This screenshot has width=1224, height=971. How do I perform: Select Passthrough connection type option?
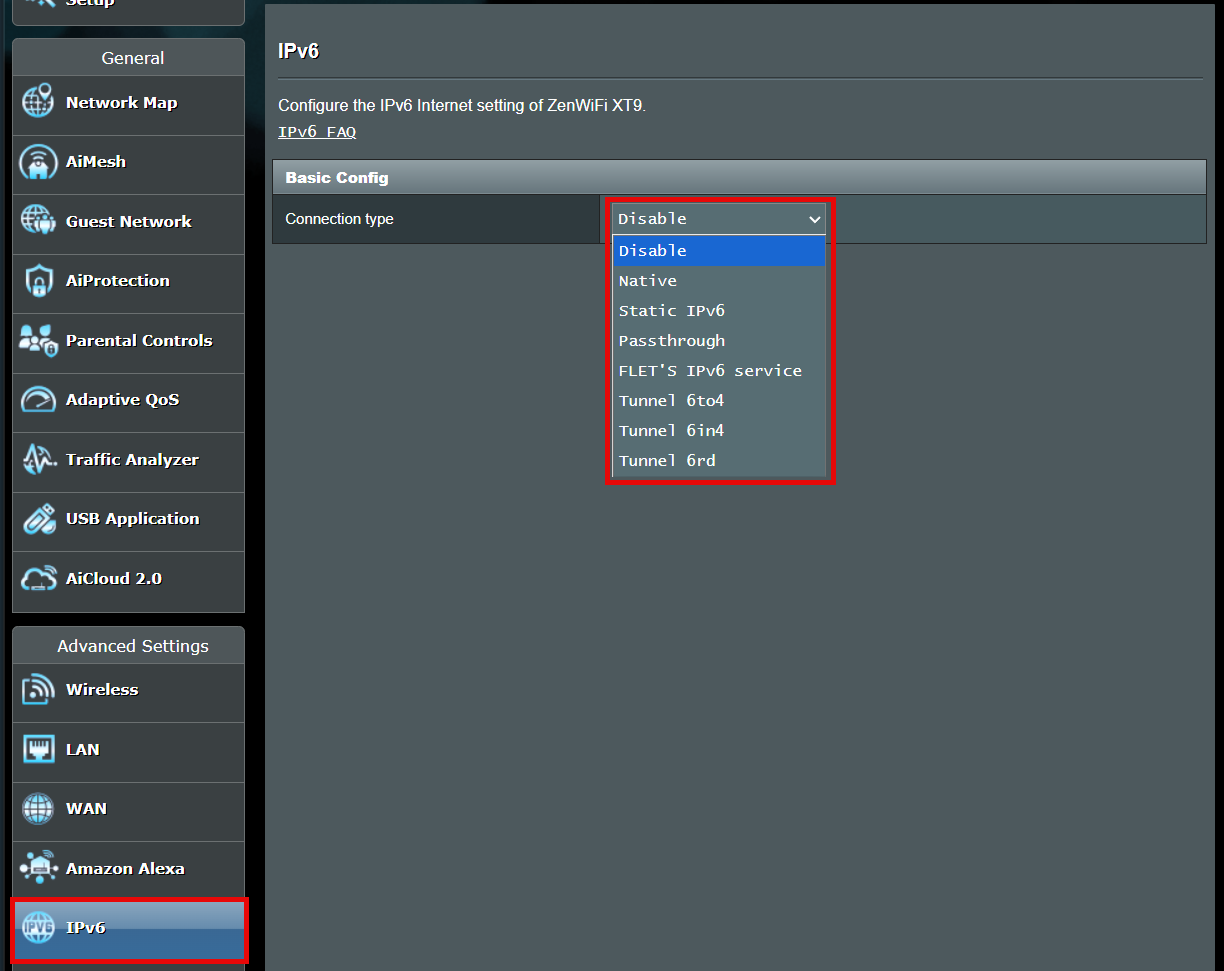tap(672, 341)
